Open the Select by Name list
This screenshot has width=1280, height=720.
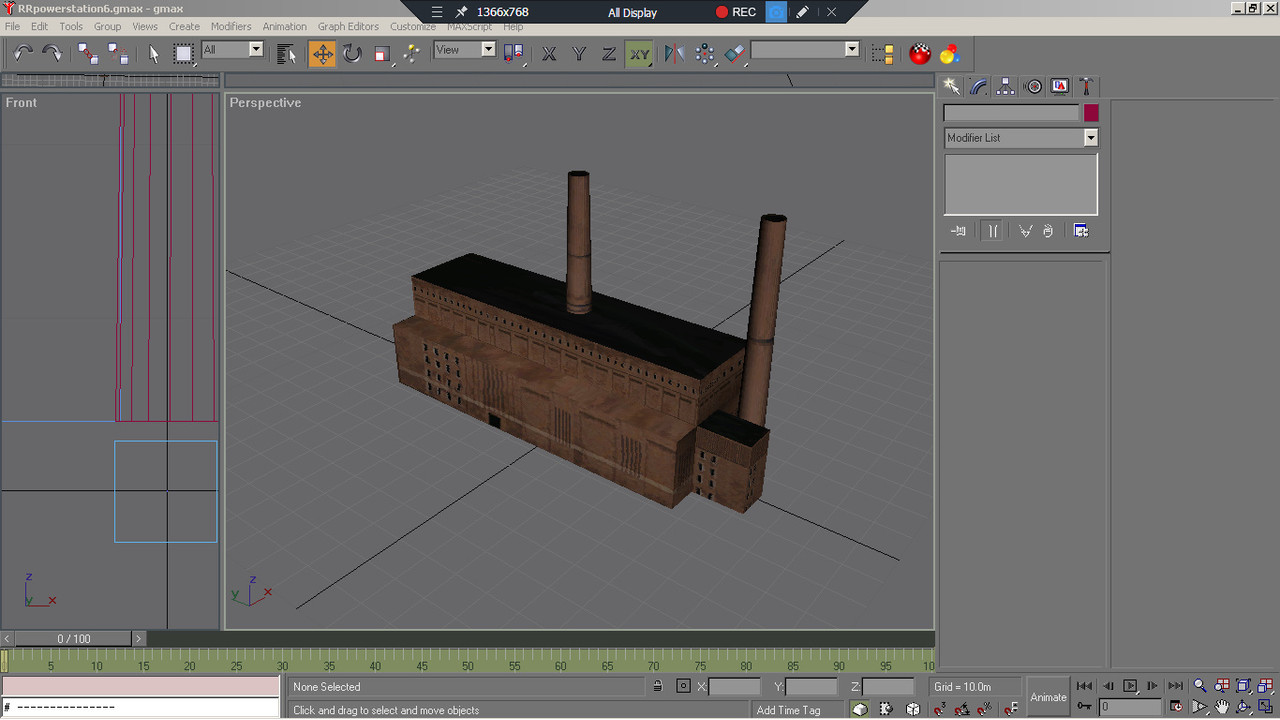click(x=287, y=53)
